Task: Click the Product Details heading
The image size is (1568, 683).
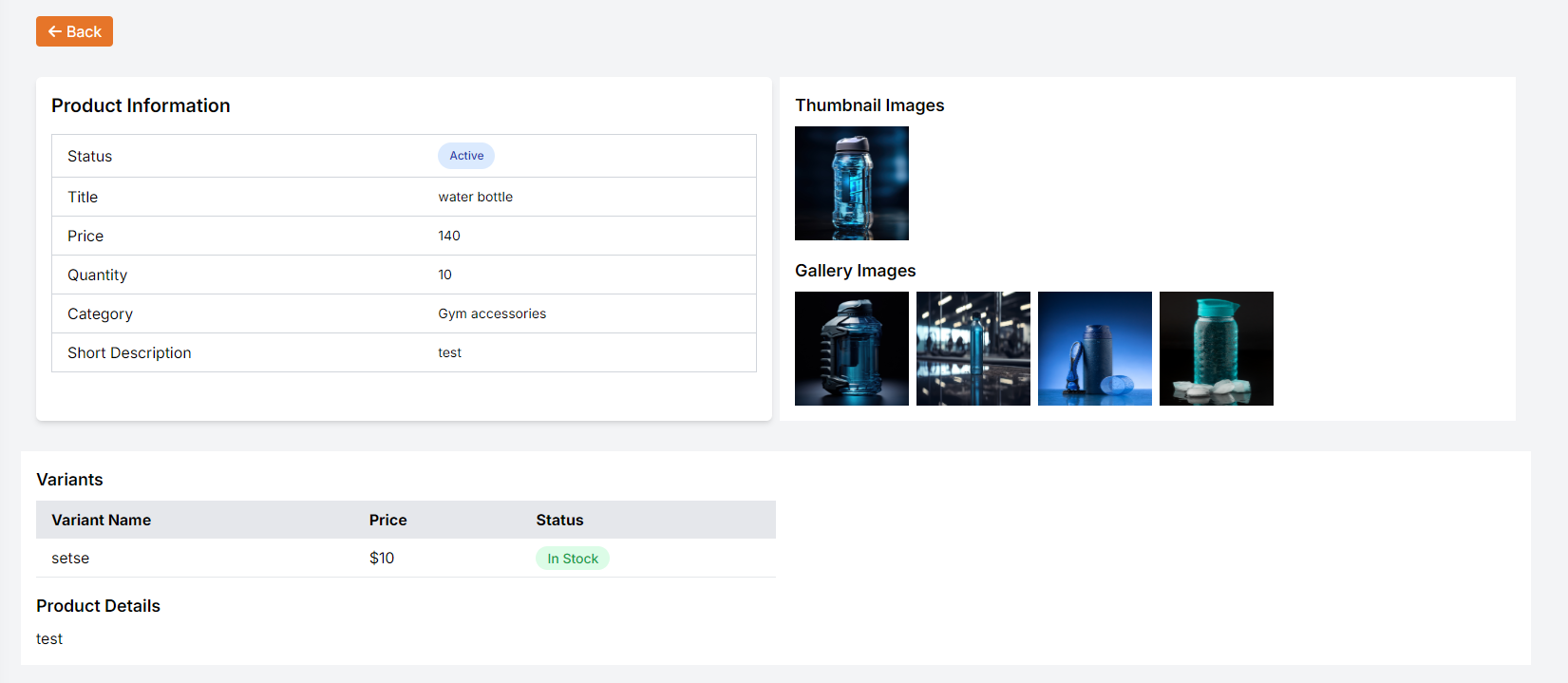Action: [98, 606]
